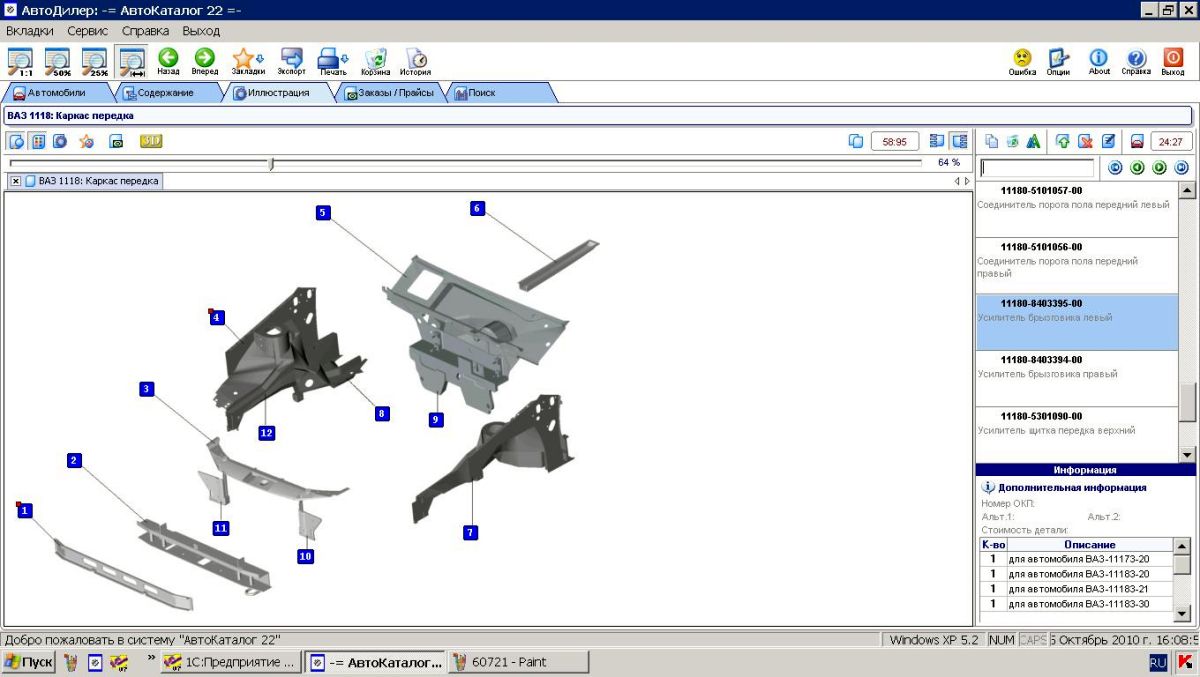1200x677 pixels.
Task: Click delete icon with red X
Action: pyautogui.click(x=1085, y=141)
